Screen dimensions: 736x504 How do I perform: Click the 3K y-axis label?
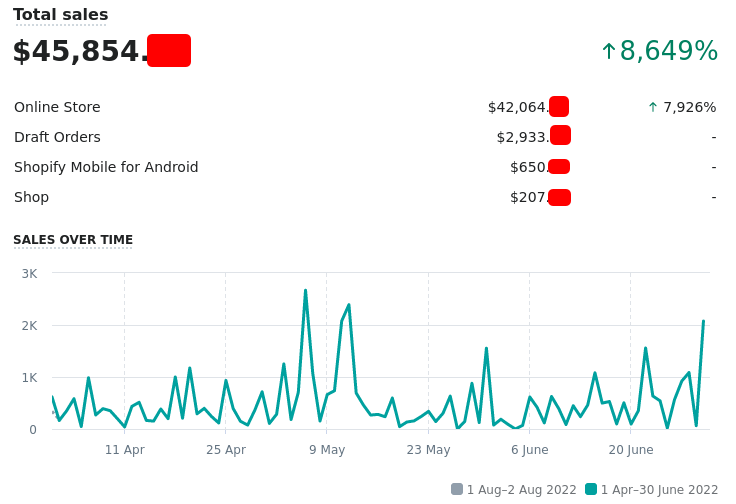29,273
